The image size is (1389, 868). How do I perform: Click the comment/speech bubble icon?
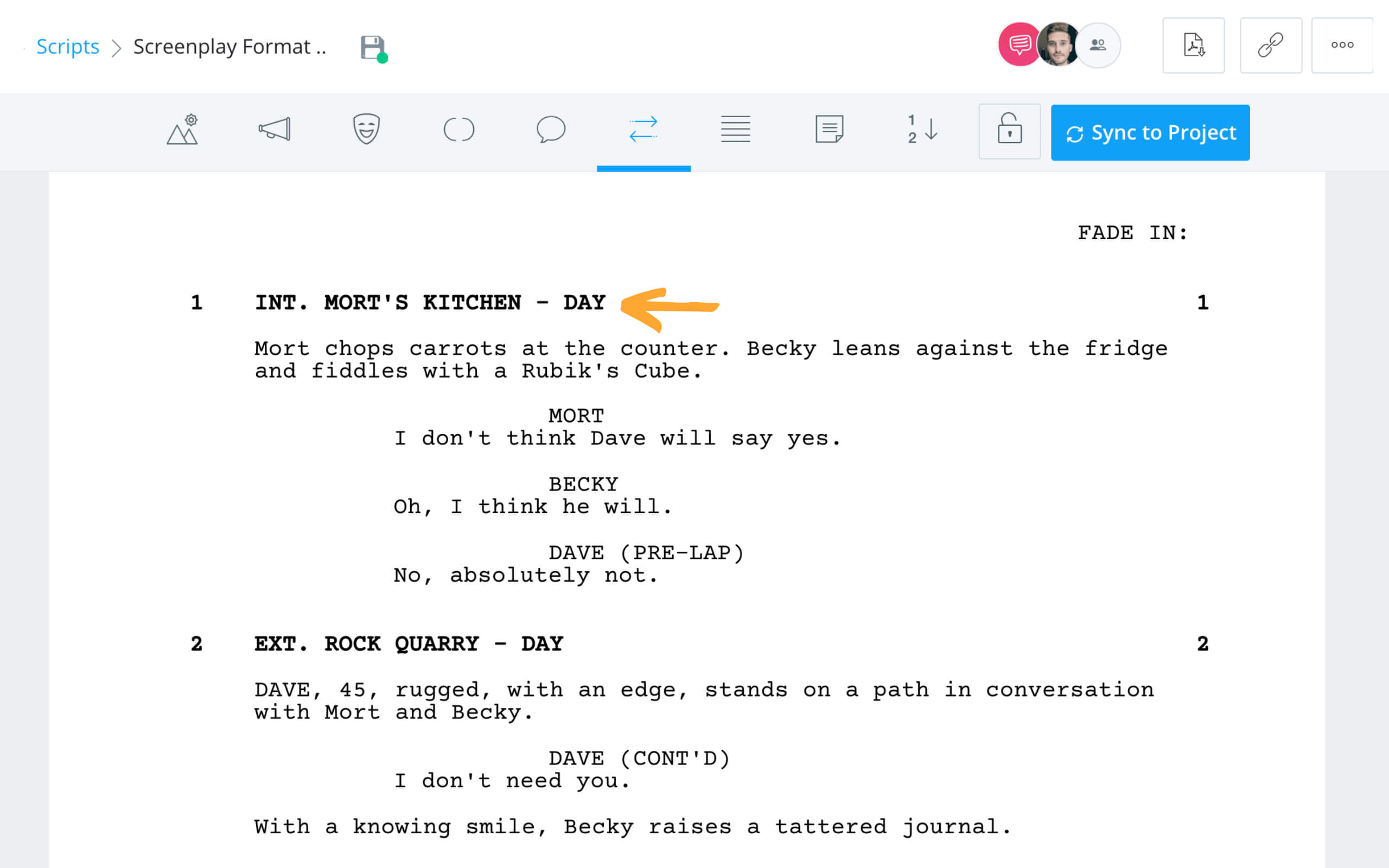(x=550, y=130)
